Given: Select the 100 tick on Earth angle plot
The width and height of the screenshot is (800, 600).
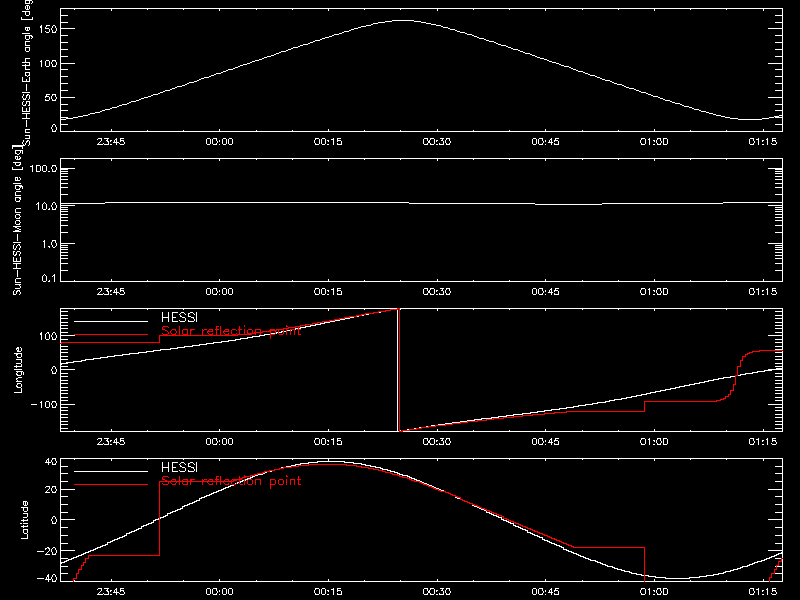Looking at the screenshot, I should 47,63.
